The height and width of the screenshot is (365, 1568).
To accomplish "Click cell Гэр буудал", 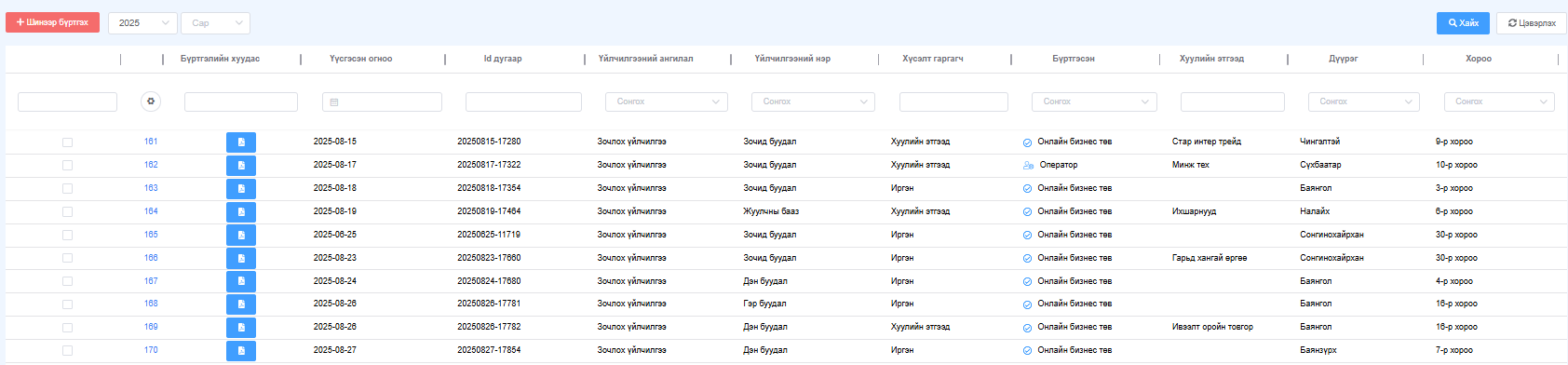I will tap(764, 304).
